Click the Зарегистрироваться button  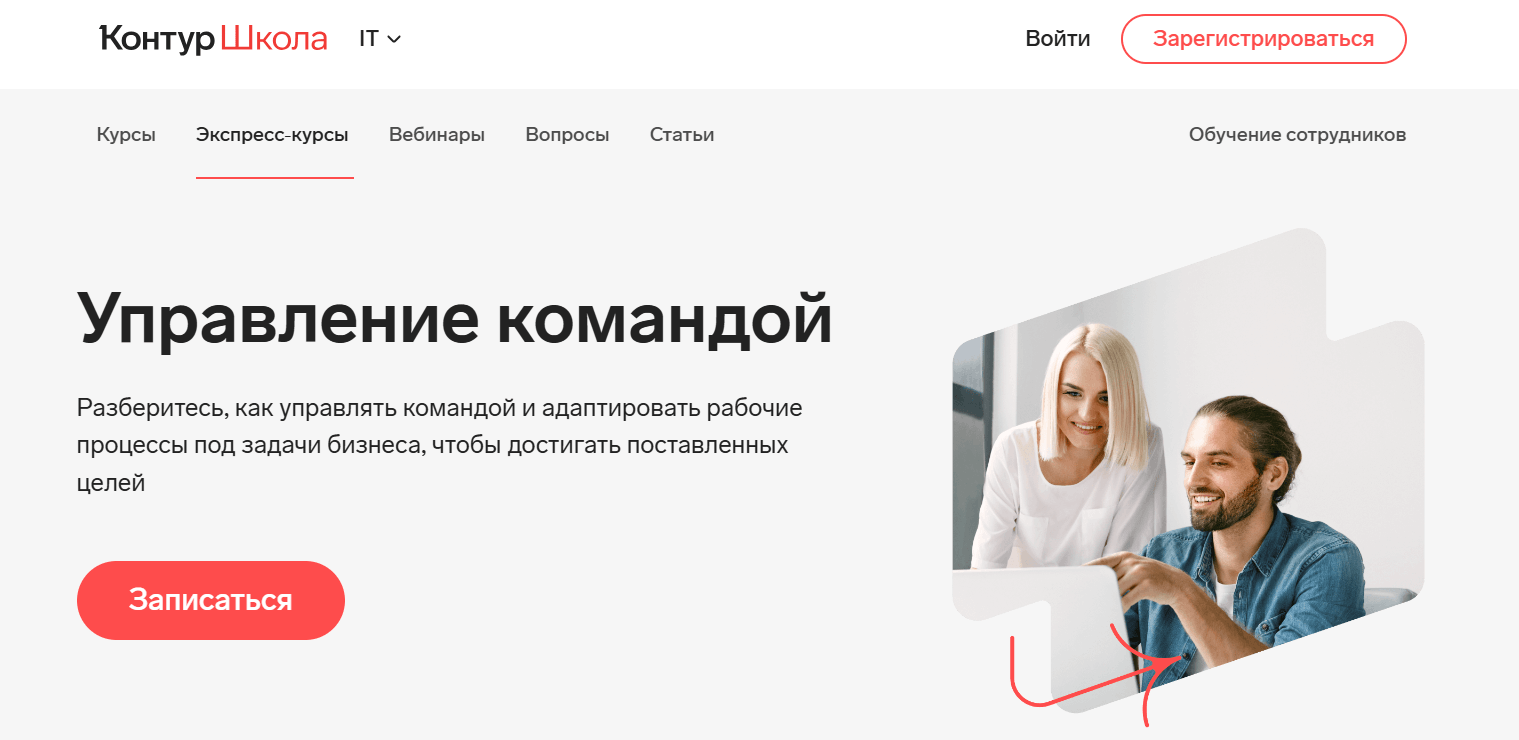tap(1264, 39)
